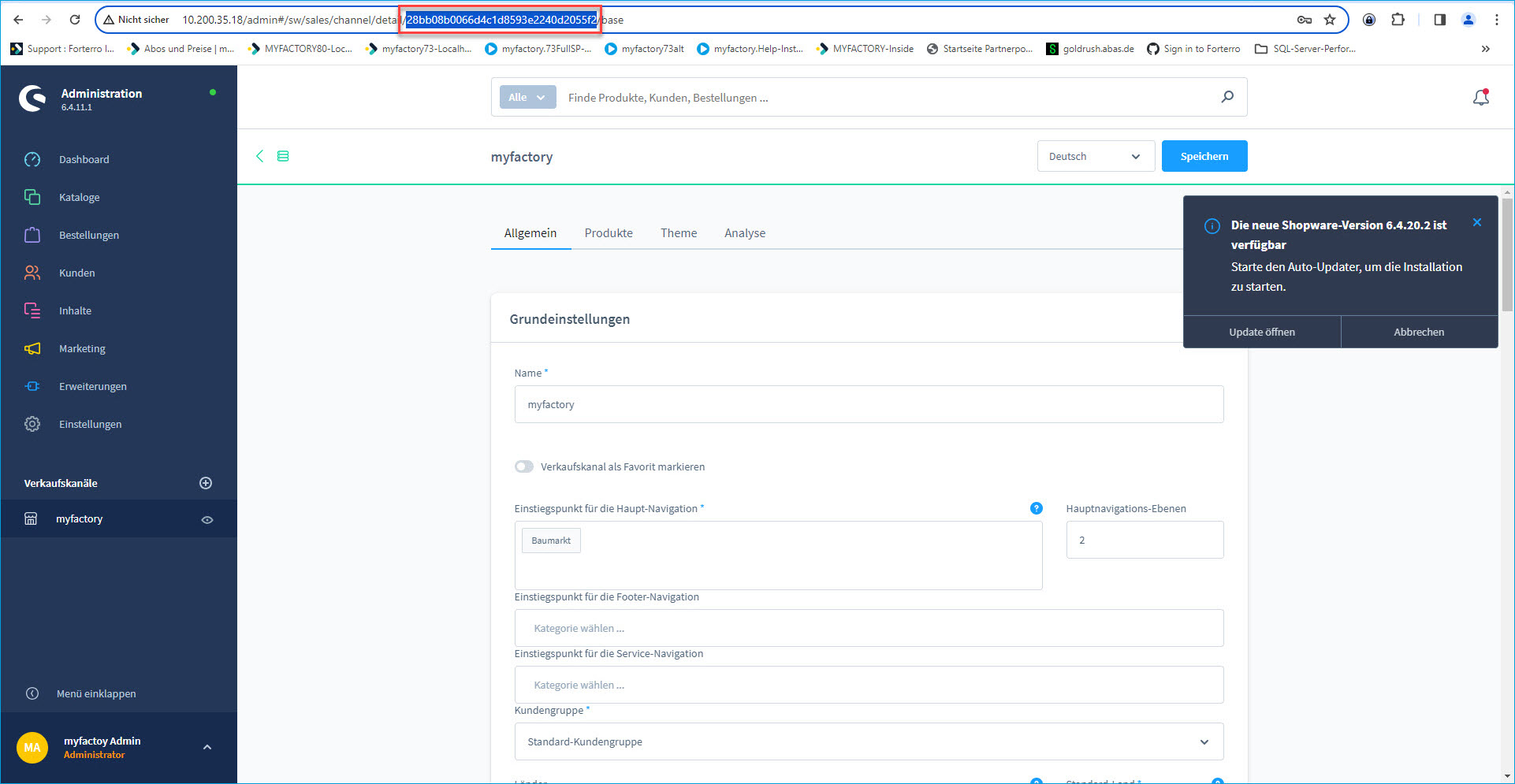1515x784 pixels.
Task: Expand the myfactoy Admin user menu
Action: 207,747
